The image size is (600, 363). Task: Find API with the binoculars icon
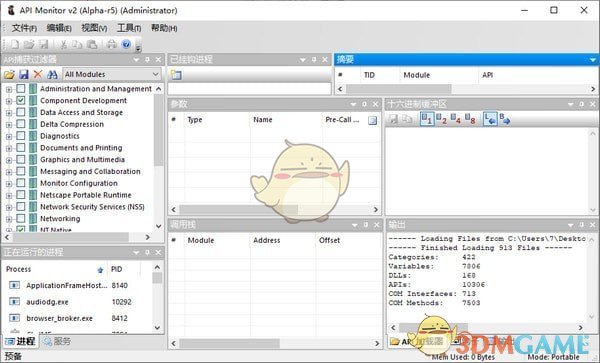point(52,74)
